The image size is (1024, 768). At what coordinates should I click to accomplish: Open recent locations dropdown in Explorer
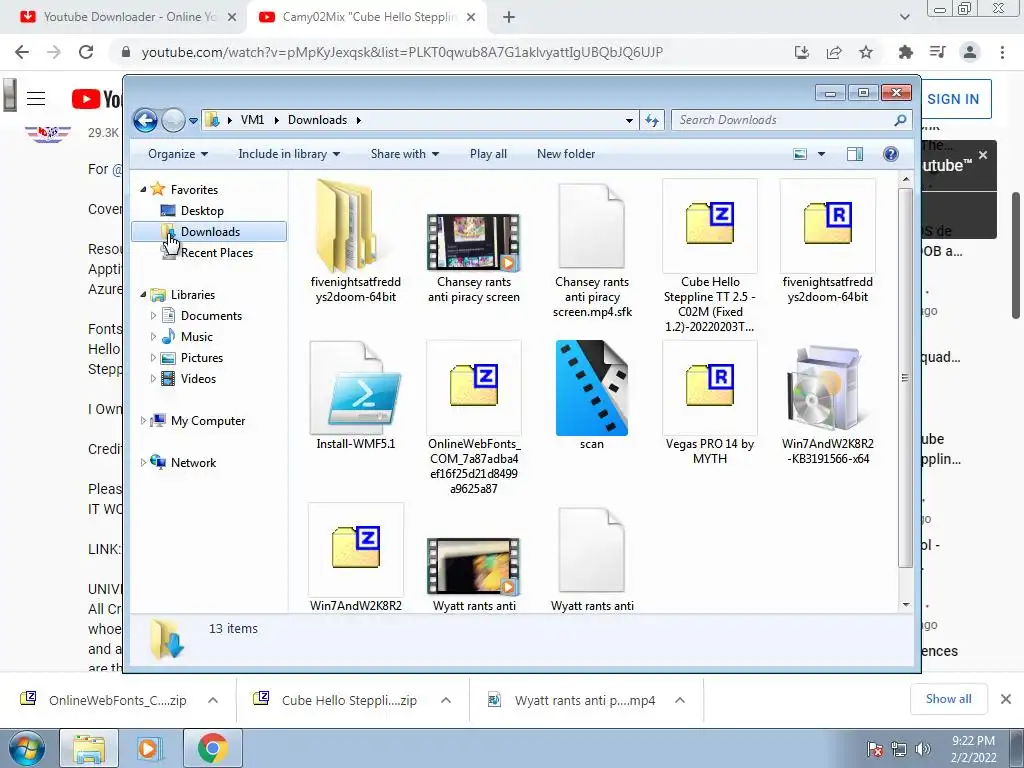pos(193,121)
